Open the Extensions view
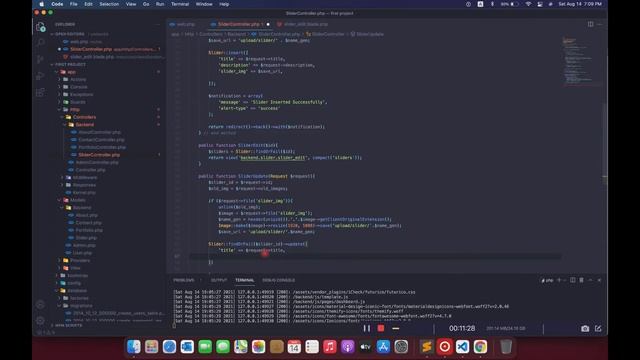Viewport: 640px width, 360px height. pos(40,93)
